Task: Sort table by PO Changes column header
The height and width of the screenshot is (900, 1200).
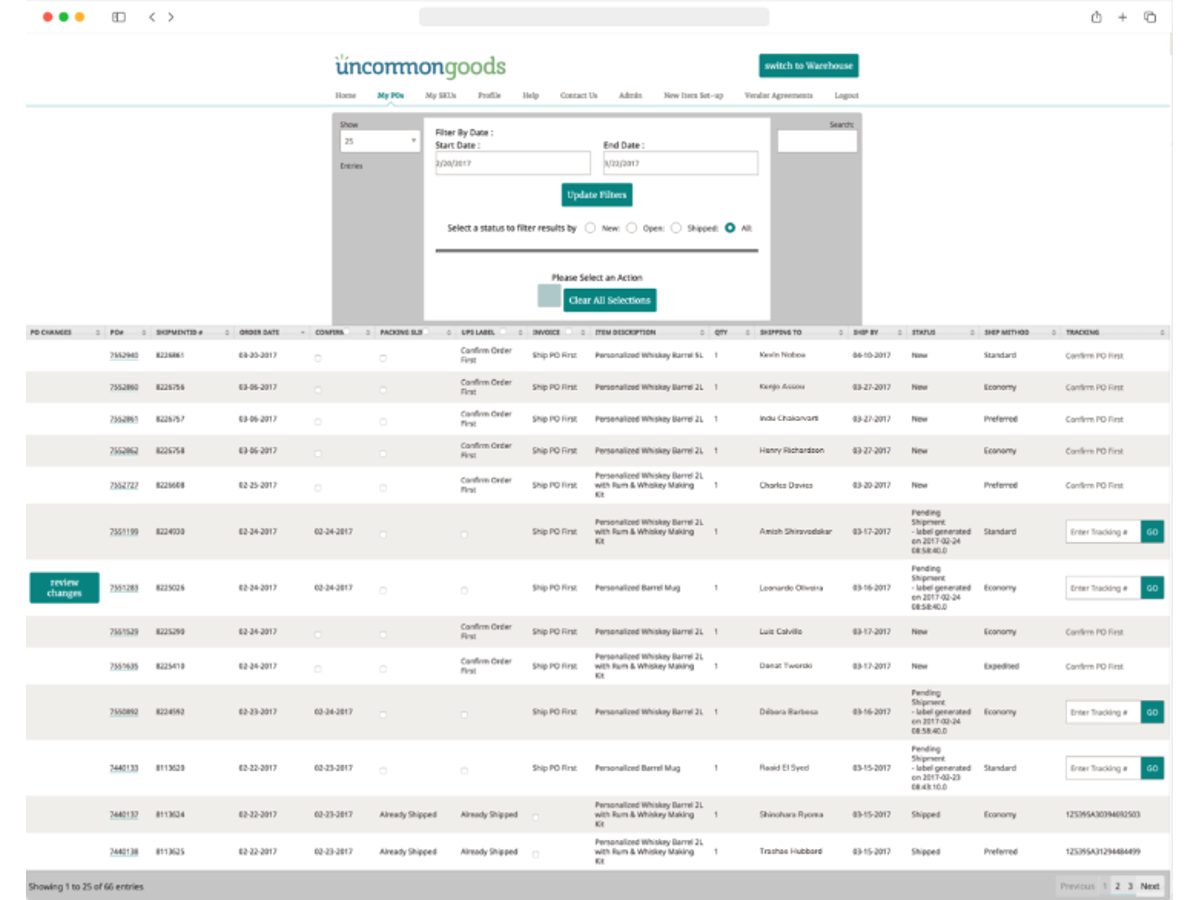Action: pos(65,332)
